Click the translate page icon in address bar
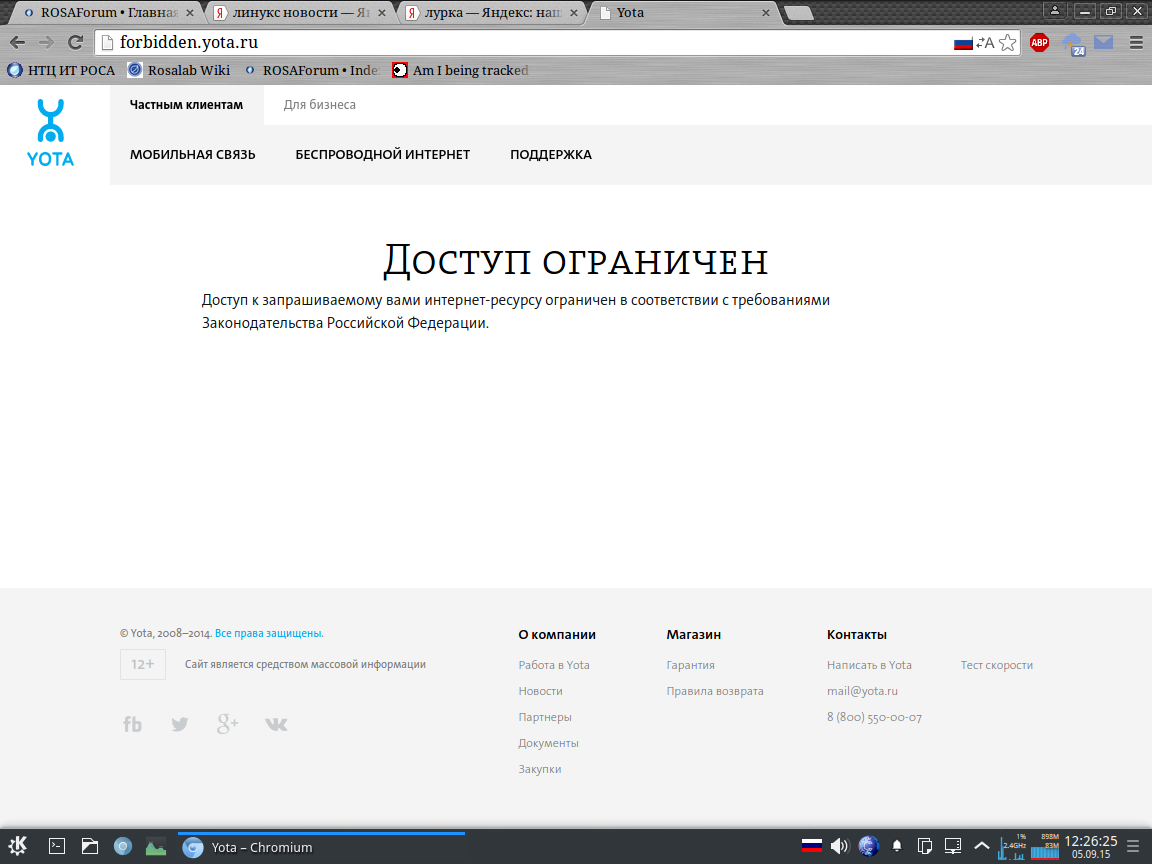The height and width of the screenshot is (864, 1152). [x=985, y=43]
